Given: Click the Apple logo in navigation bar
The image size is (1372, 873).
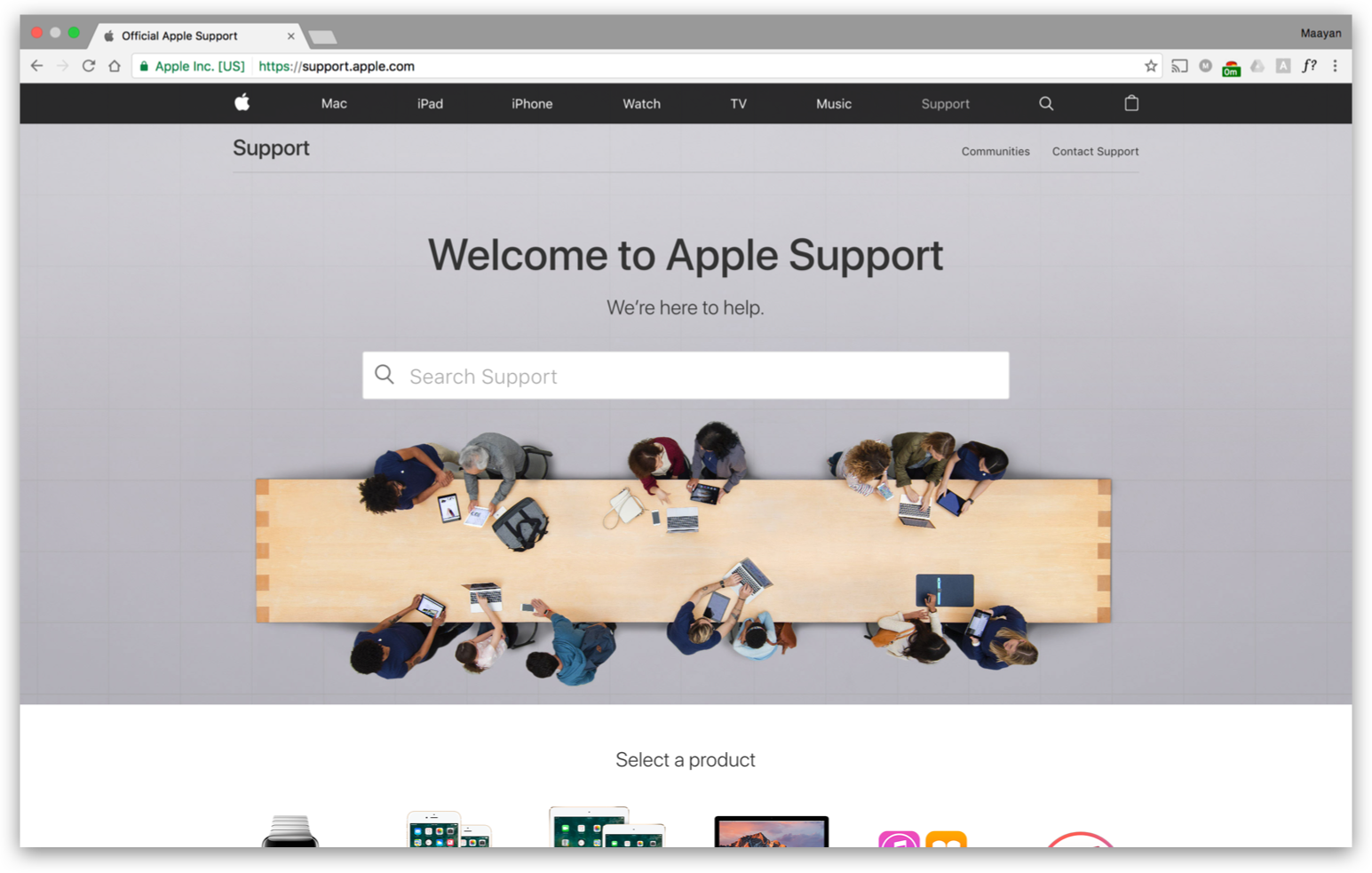Looking at the screenshot, I should click(242, 102).
